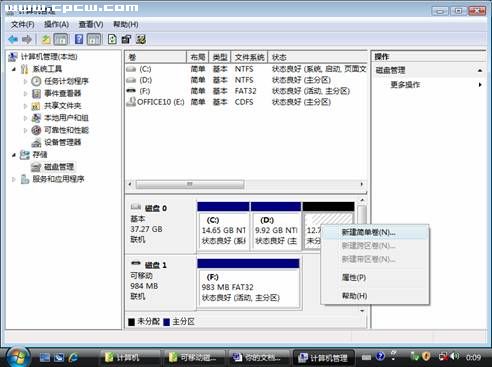
Task: Select 本地用户和组 in the tree
Action: point(66,118)
